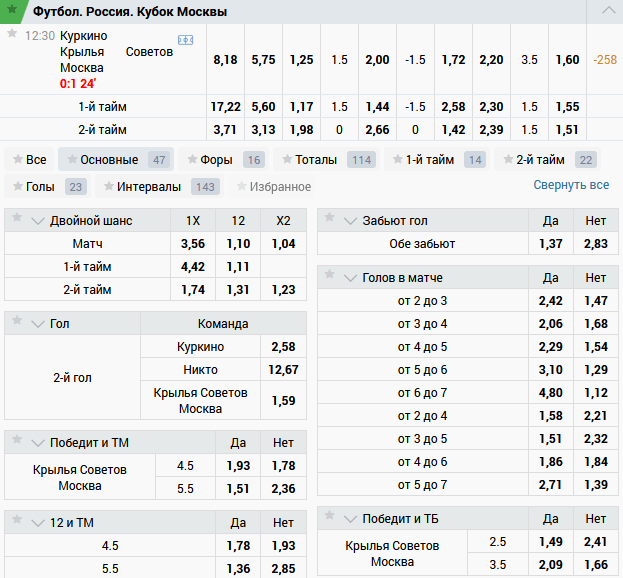
Task: Favorite the Кубок Москвы league header star
Action: tap(19, 11)
